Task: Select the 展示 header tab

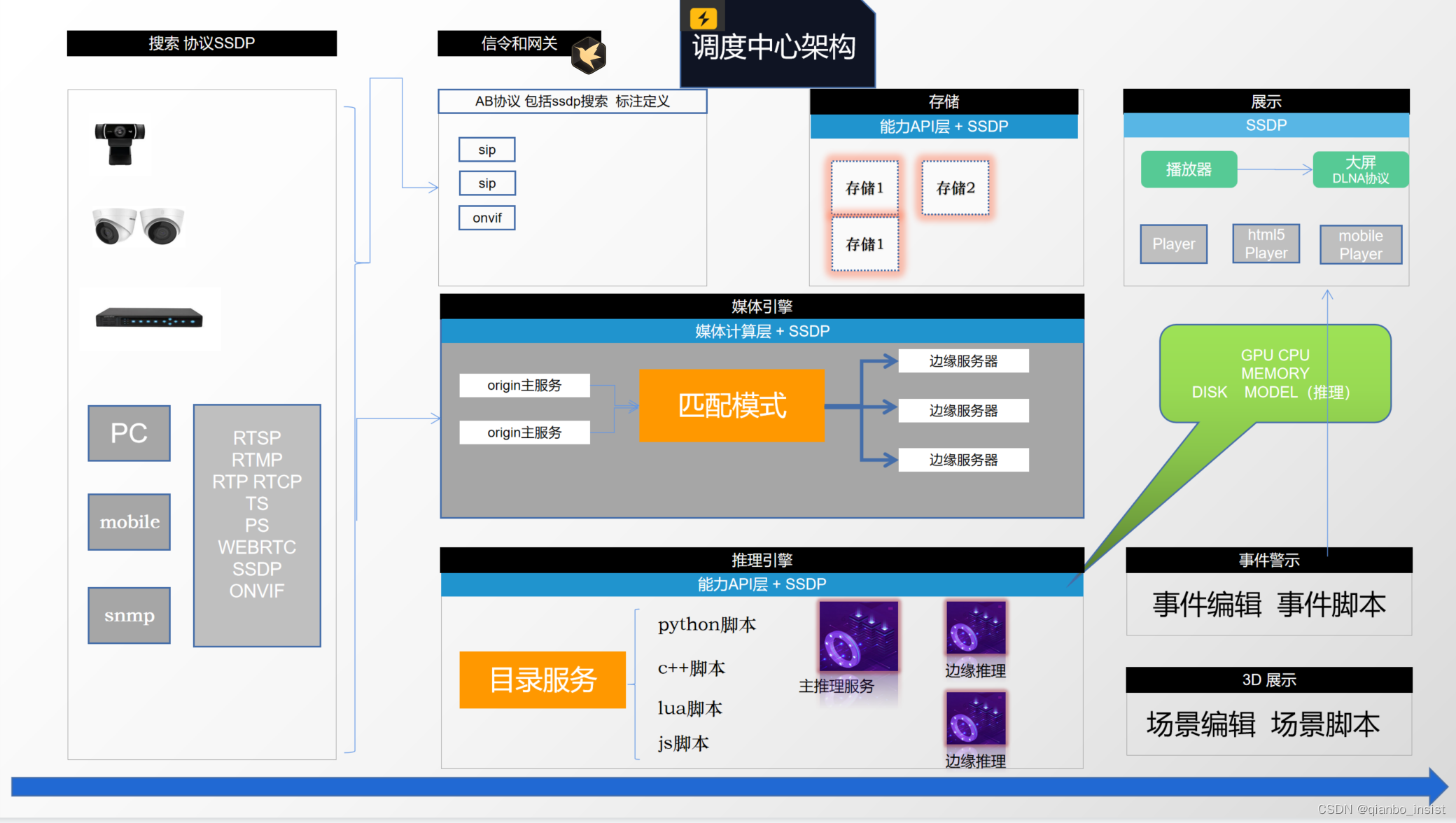Action: 1266,100
